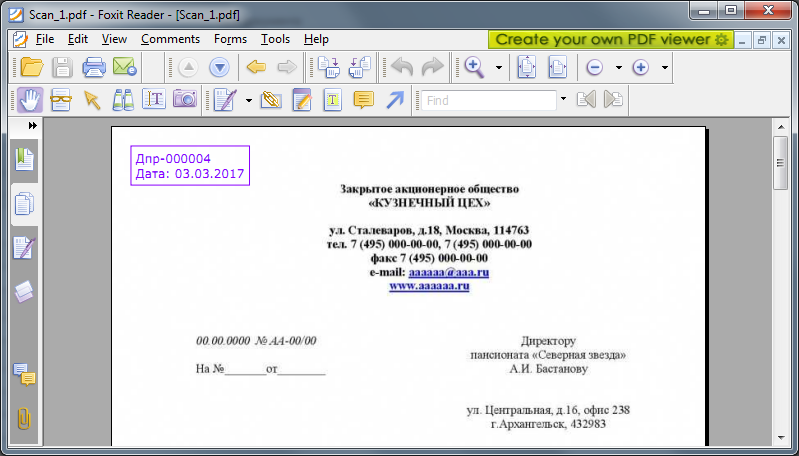Click inside the Find text field

[x=488, y=100]
